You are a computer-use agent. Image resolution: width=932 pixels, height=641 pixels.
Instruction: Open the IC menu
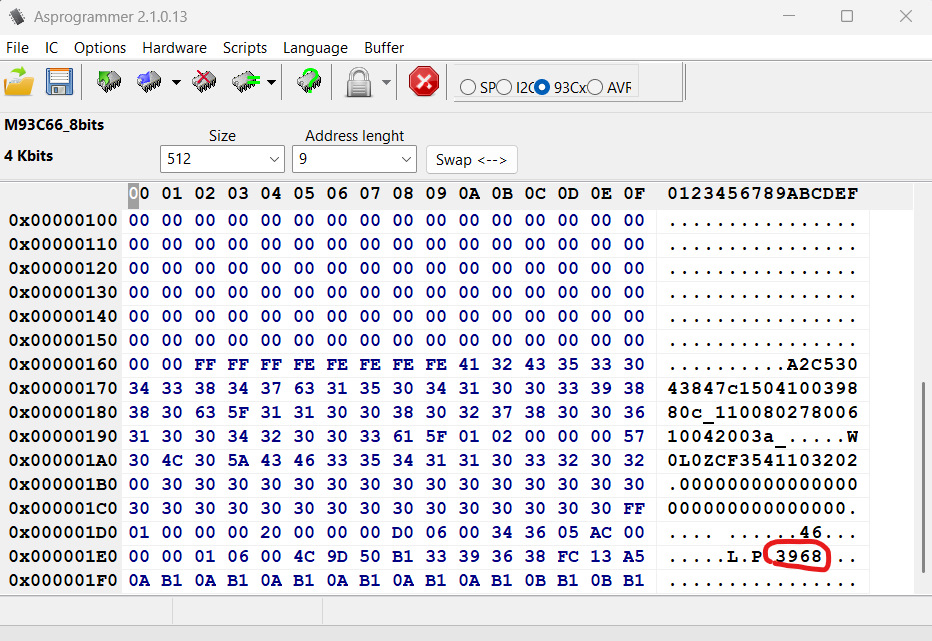(x=52, y=48)
